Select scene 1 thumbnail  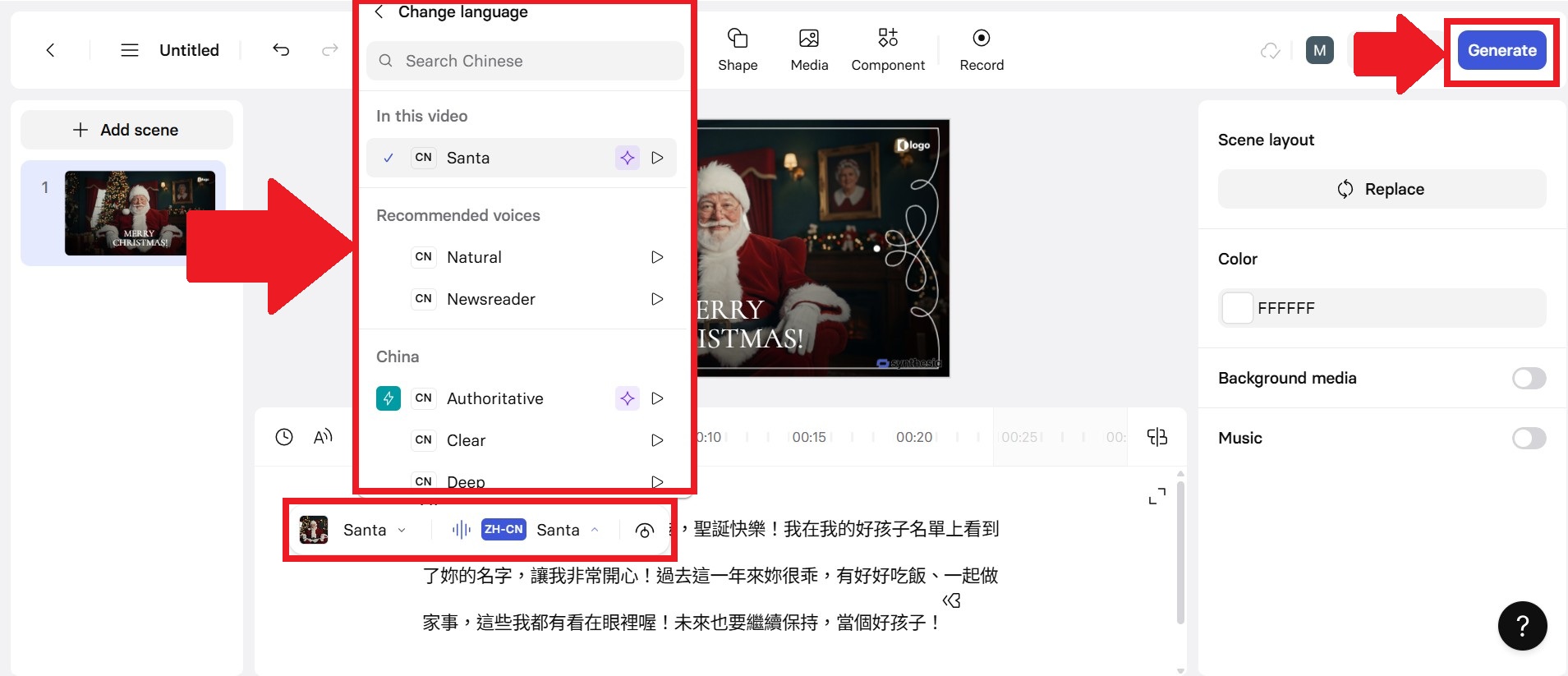tap(140, 213)
